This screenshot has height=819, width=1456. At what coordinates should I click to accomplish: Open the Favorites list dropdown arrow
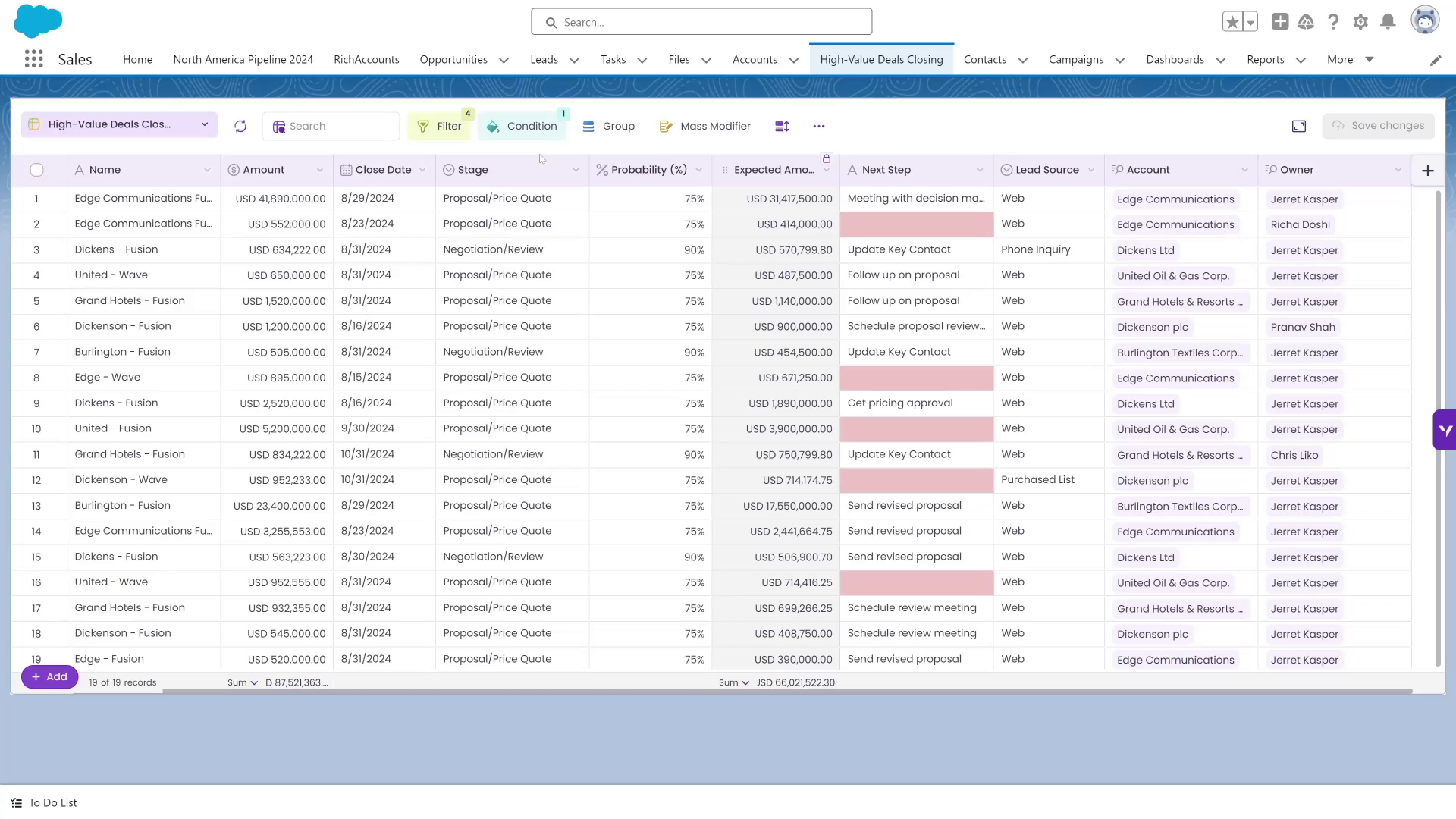tap(1250, 22)
